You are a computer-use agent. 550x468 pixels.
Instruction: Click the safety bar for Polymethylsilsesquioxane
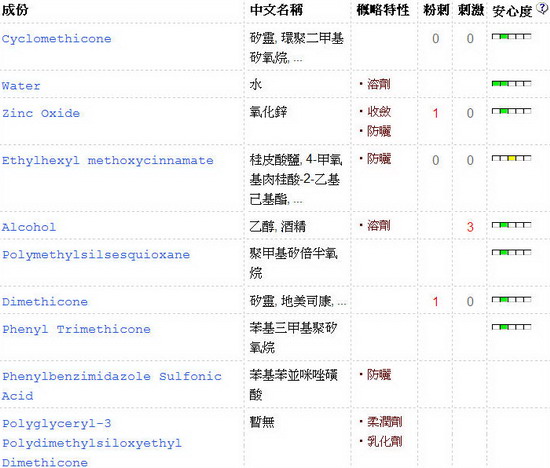[511, 252]
